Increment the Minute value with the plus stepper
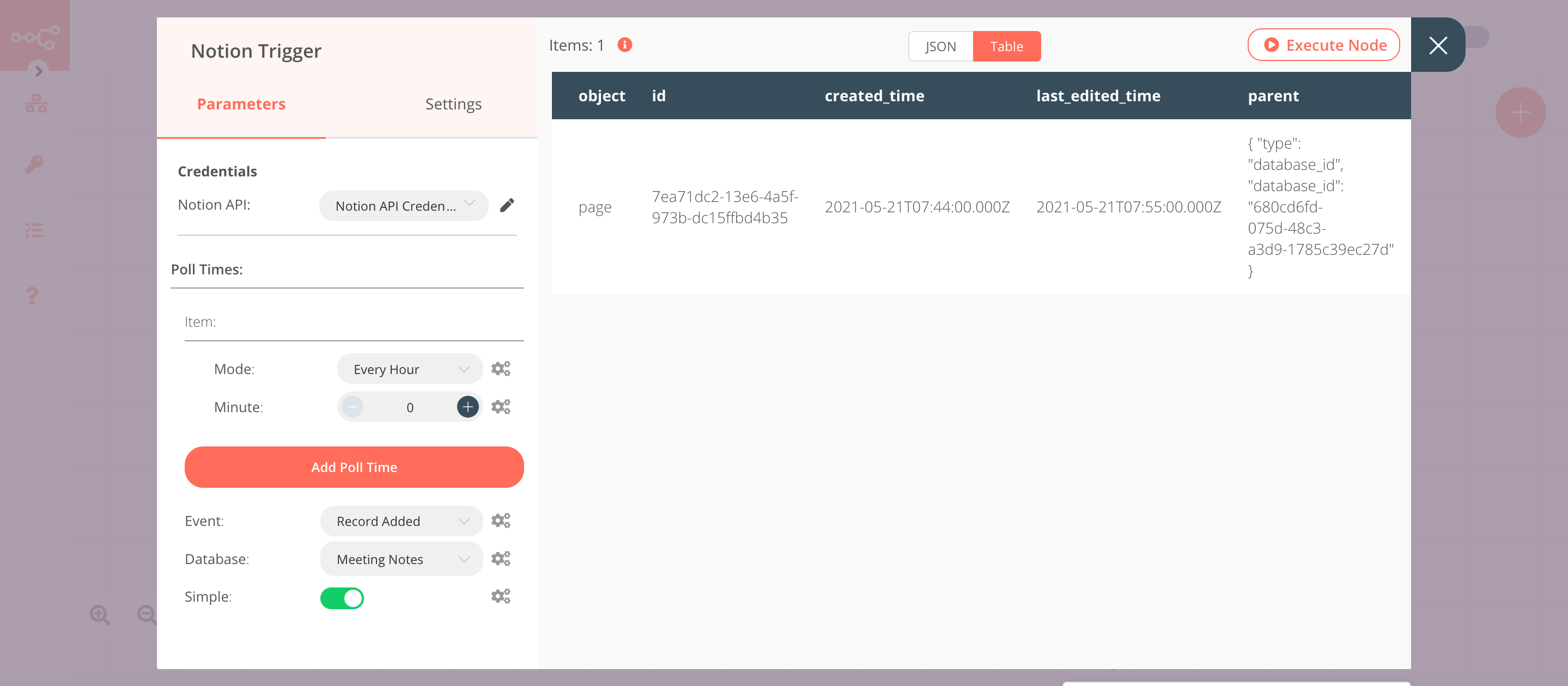The height and width of the screenshot is (686, 1568). point(467,406)
